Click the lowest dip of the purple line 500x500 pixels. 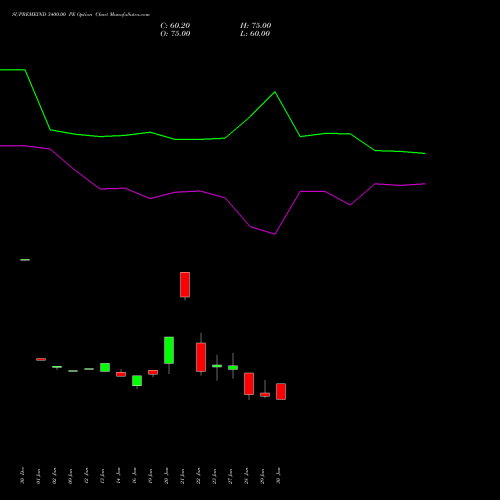pyautogui.click(x=275, y=234)
